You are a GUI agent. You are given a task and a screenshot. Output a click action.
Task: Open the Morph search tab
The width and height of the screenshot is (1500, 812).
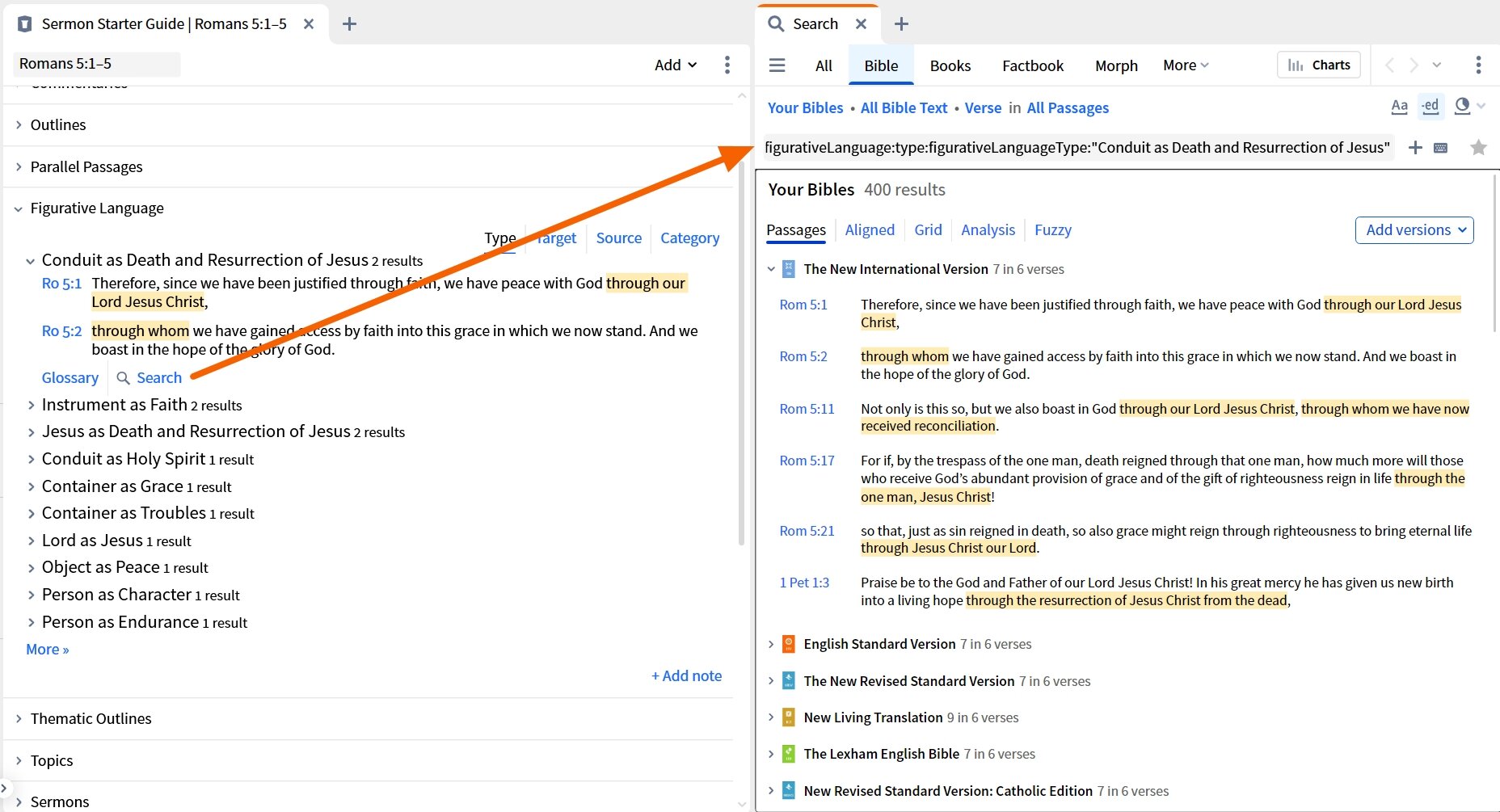[1116, 65]
